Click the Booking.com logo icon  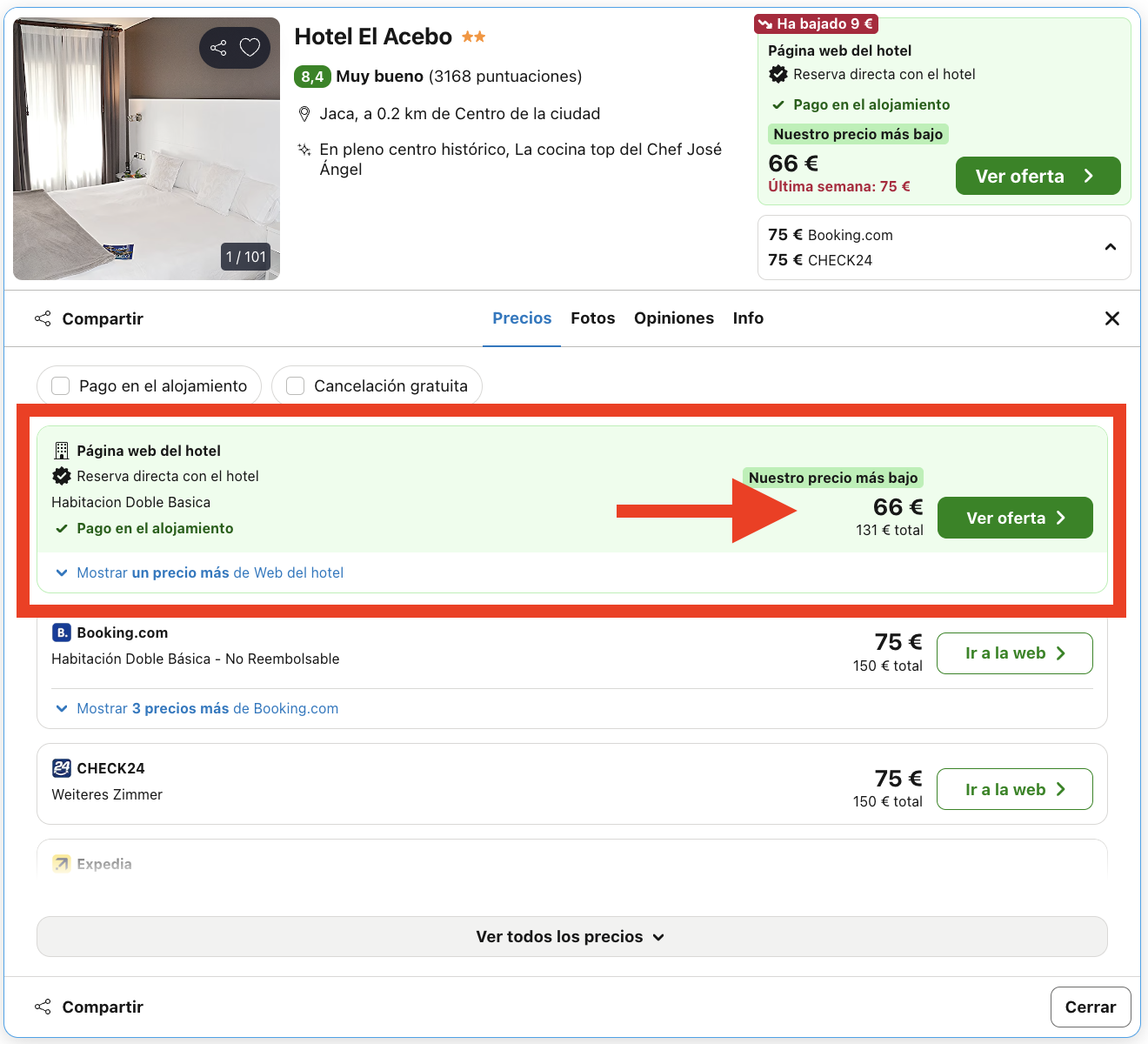61,632
